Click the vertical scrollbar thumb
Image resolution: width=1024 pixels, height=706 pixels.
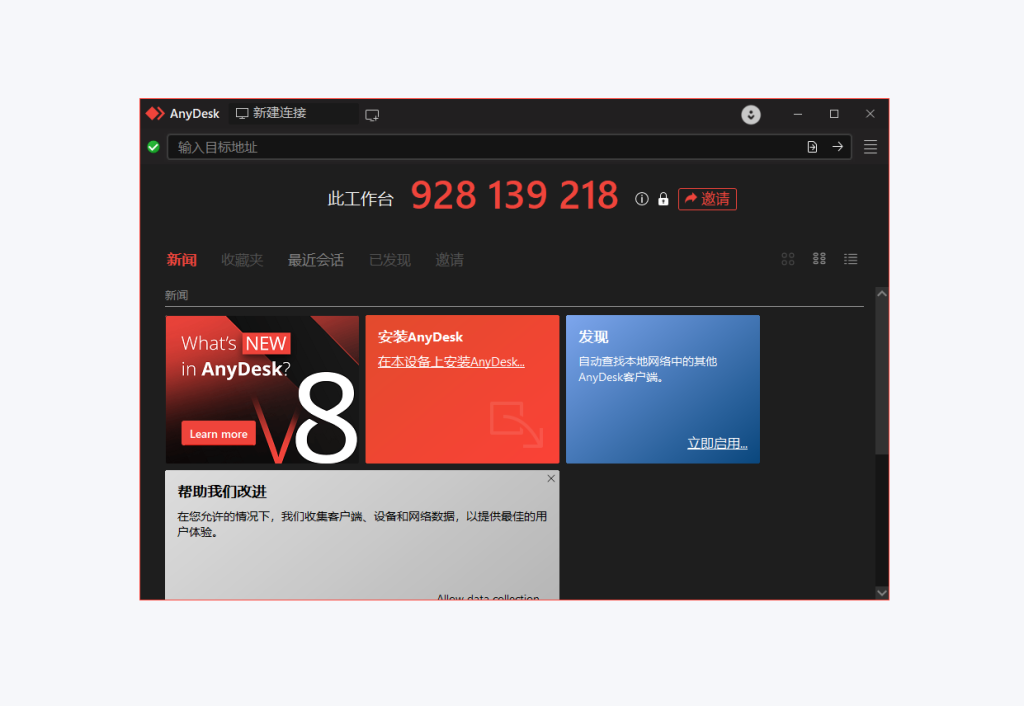(882, 377)
